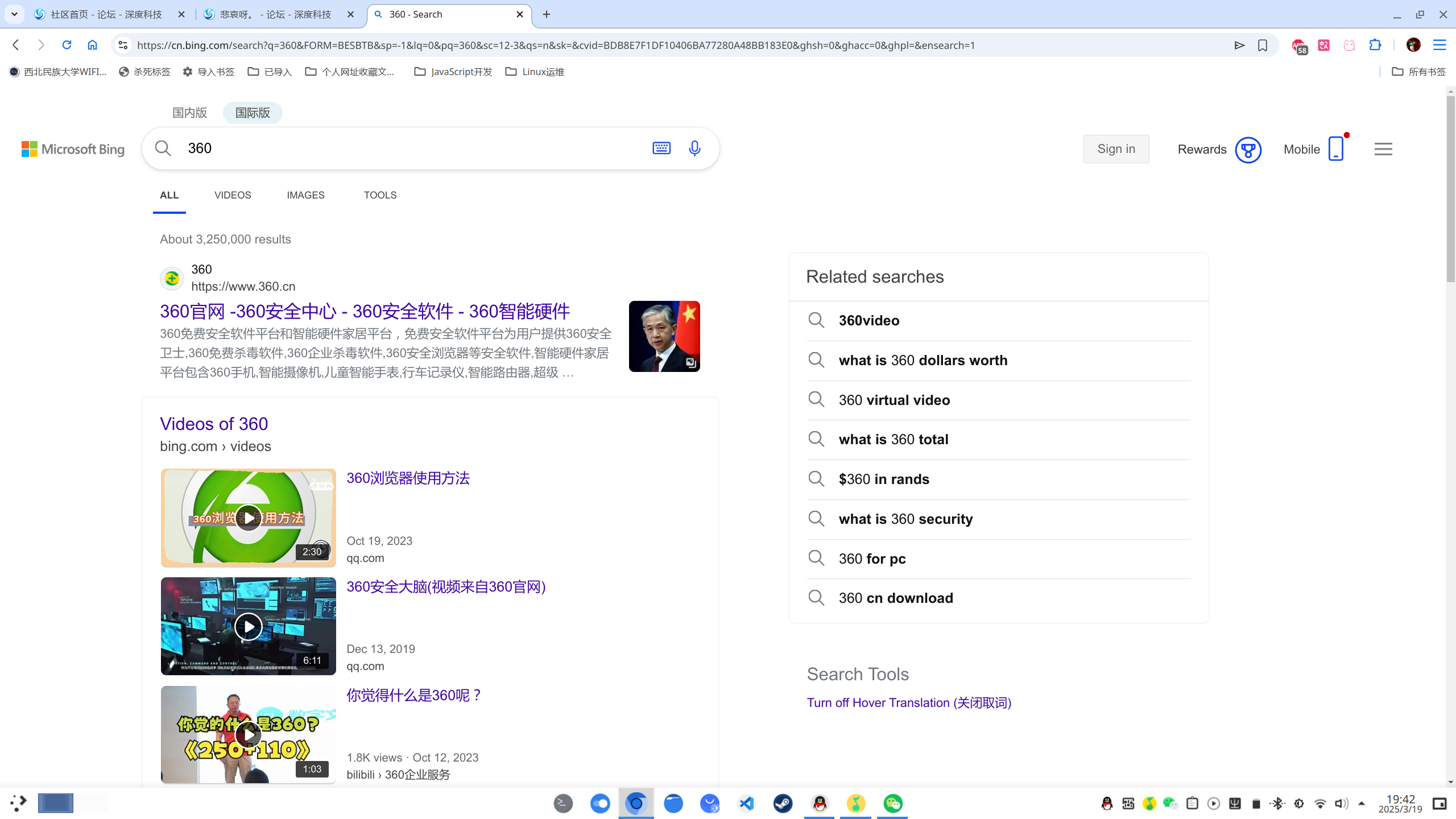Image resolution: width=1456 pixels, height=819 pixels.
Task: Reload the current page
Action: (67, 45)
